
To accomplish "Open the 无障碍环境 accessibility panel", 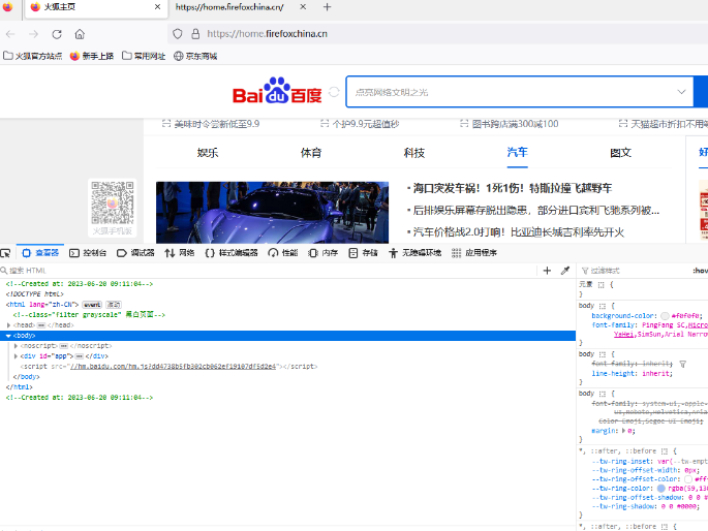I will click(x=415, y=253).
